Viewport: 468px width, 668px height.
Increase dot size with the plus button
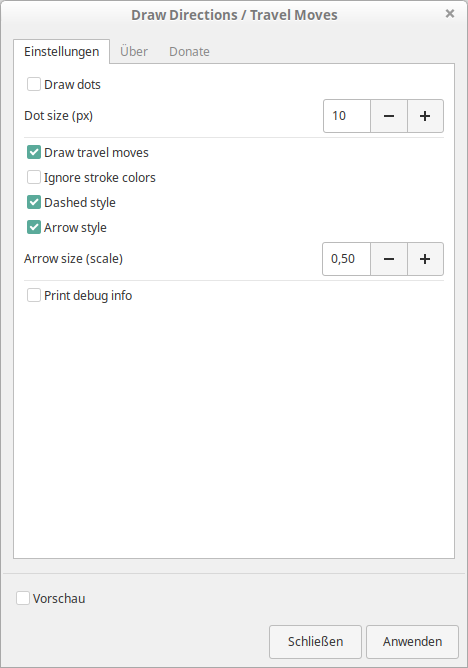(x=425, y=116)
